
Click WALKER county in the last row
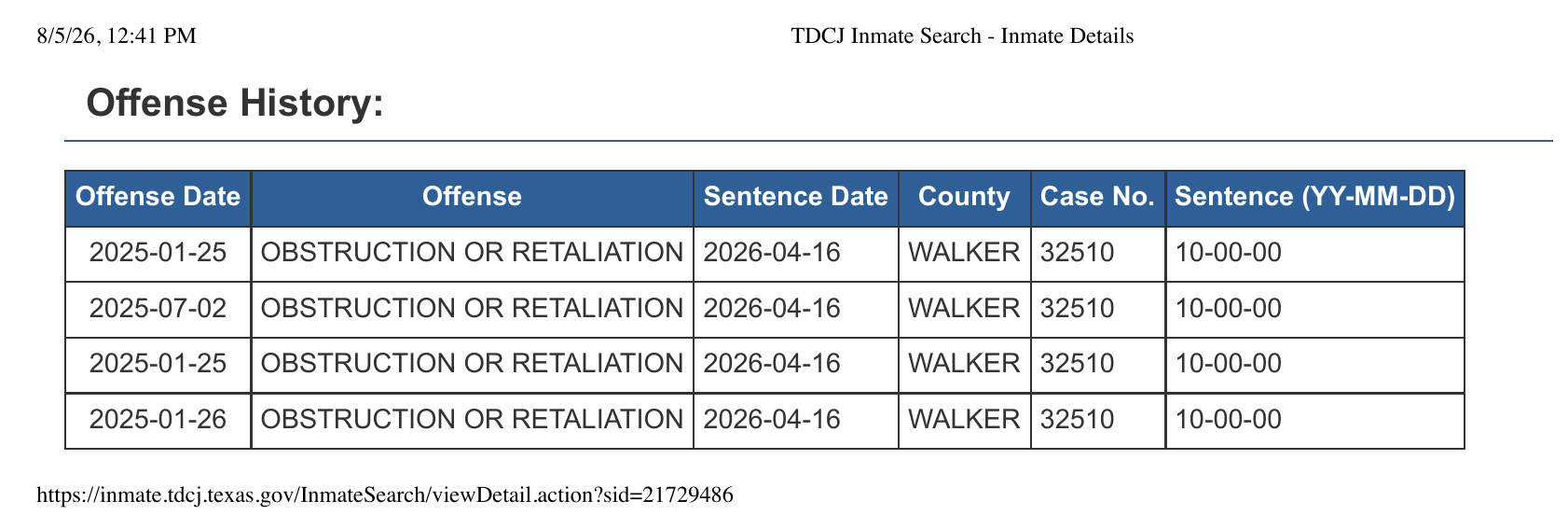click(x=965, y=420)
